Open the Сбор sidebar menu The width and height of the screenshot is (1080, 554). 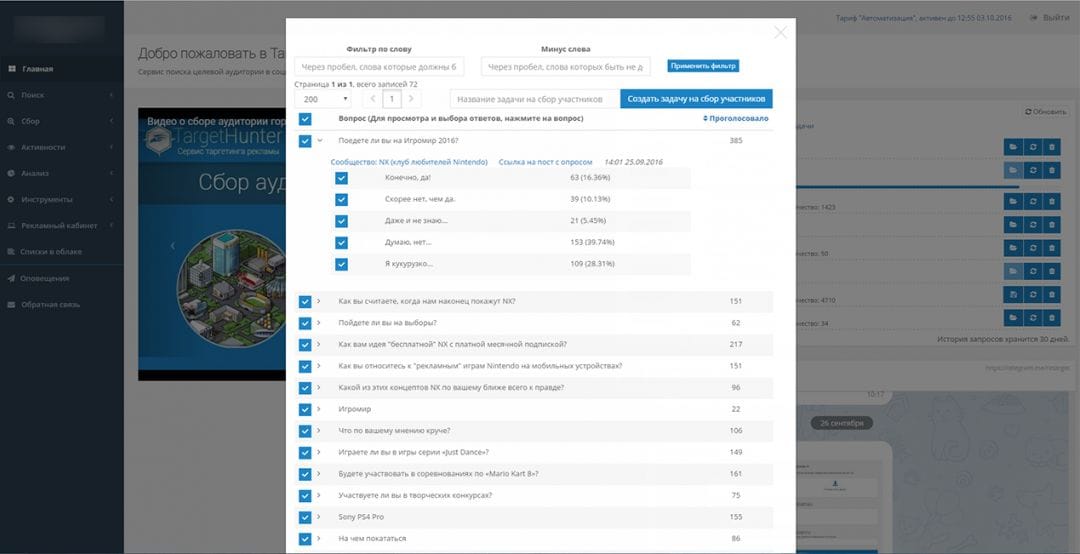pyautogui.click(x=61, y=121)
